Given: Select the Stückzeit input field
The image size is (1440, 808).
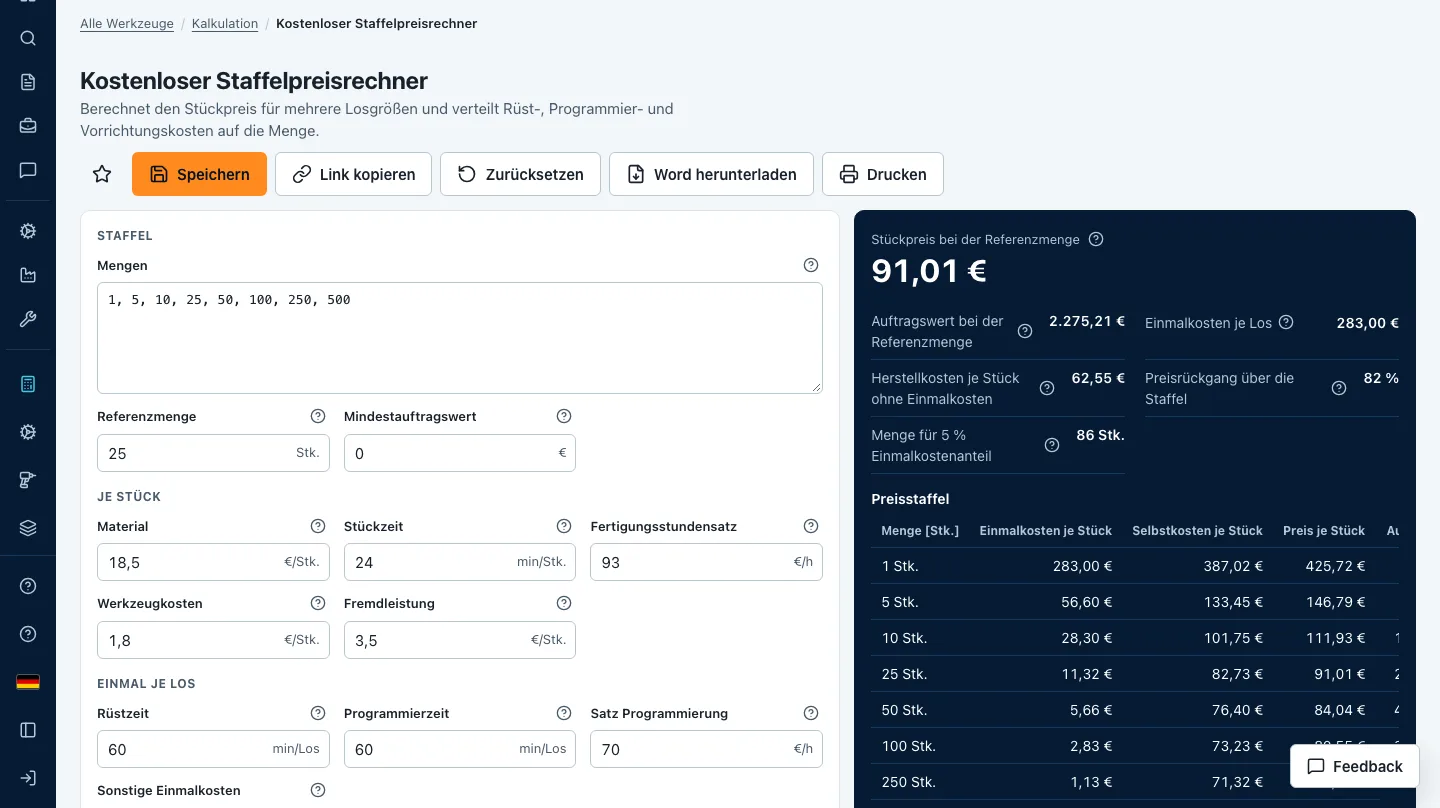Looking at the screenshot, I should click(460, 562).
